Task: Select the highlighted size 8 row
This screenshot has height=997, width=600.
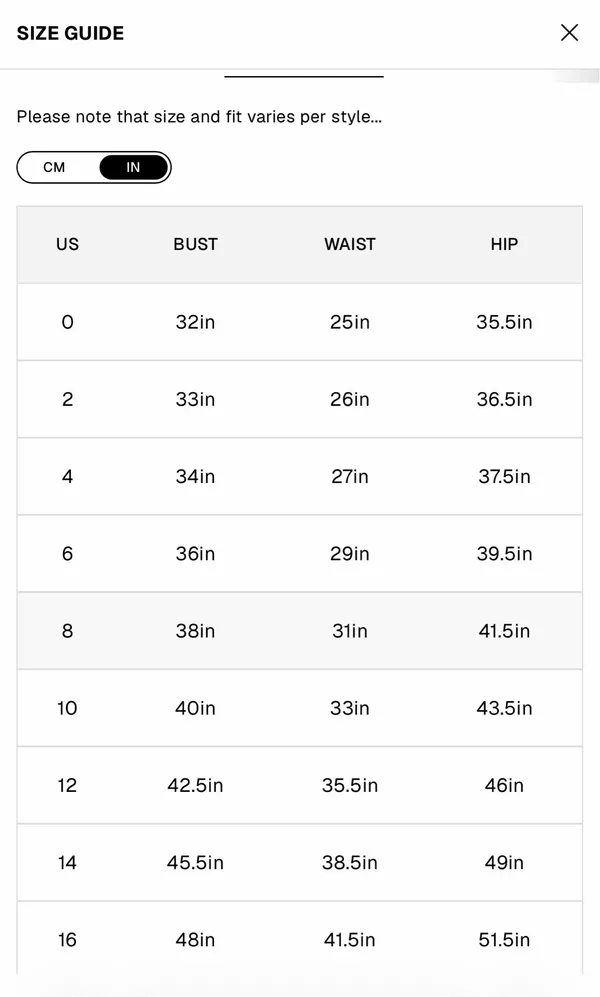Action: [299, 631]
